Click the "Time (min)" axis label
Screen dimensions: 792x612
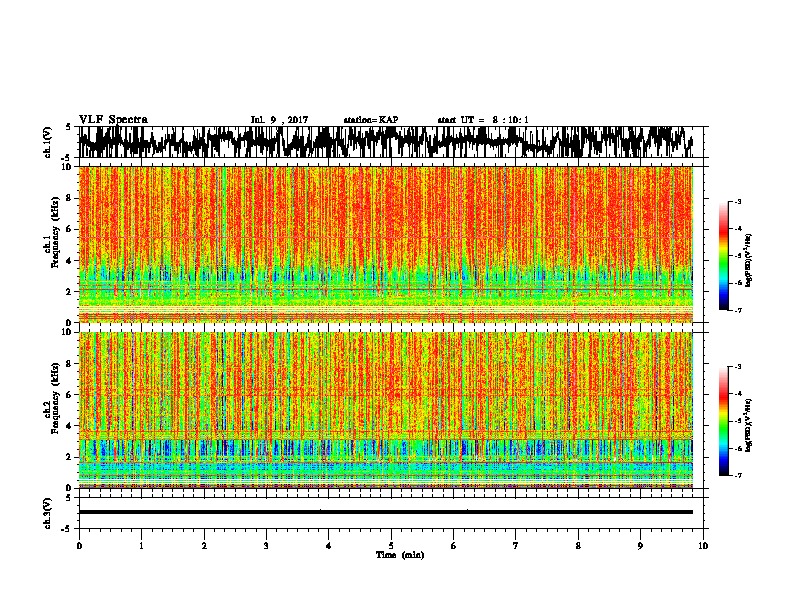point(400,555)
